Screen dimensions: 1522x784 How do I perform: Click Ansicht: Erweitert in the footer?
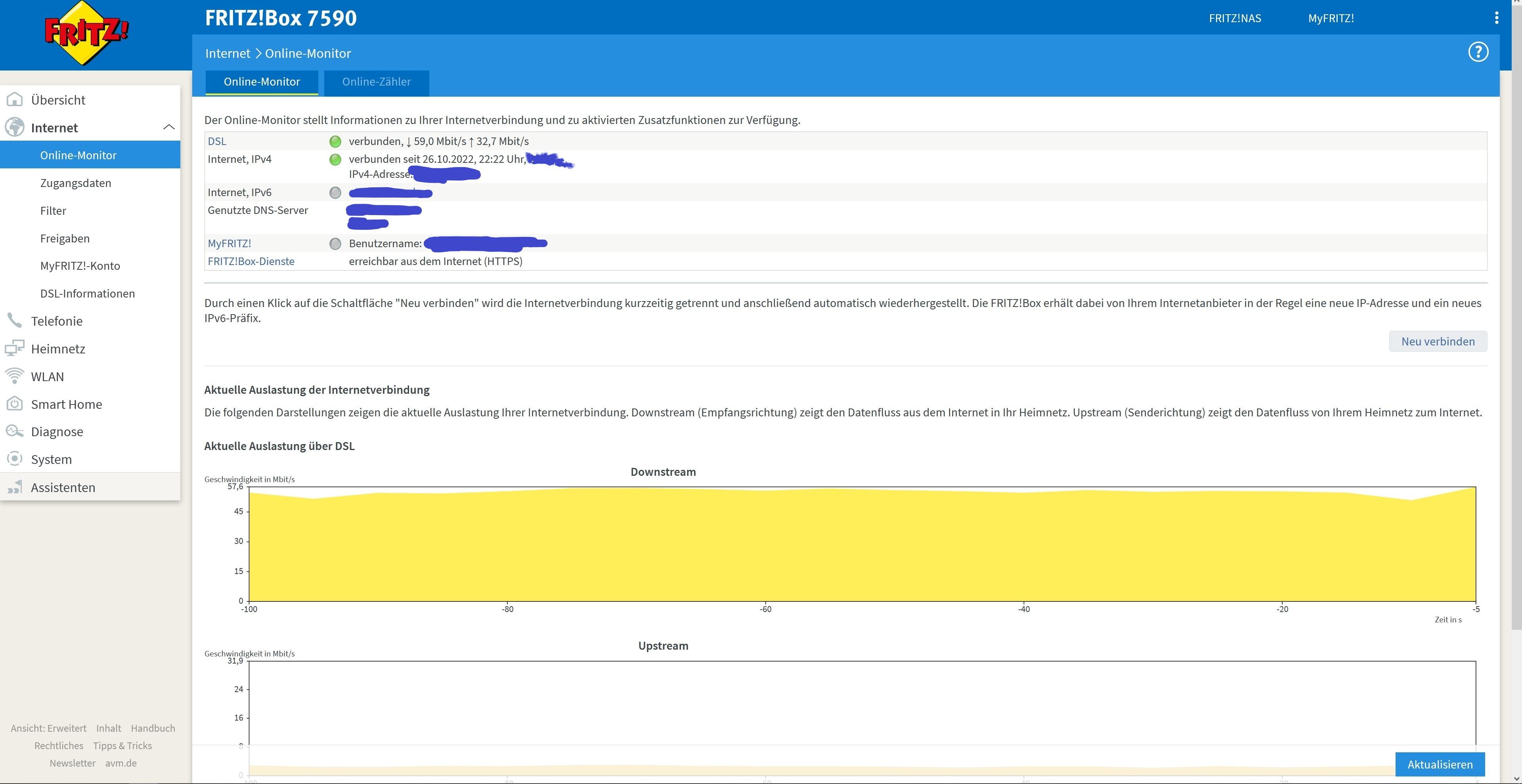[x=48, y=728]
